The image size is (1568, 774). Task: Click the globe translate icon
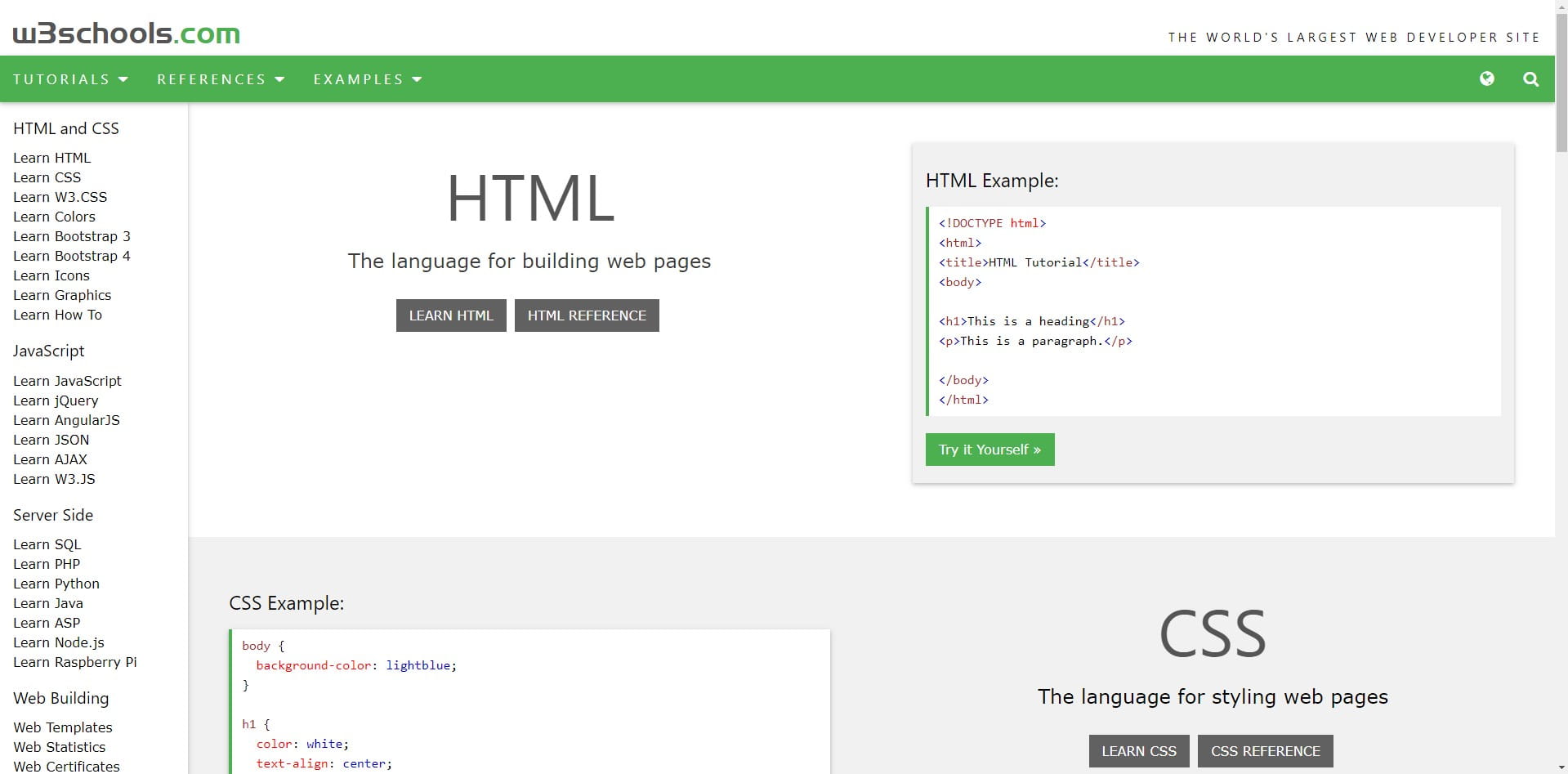[1486, 78]
